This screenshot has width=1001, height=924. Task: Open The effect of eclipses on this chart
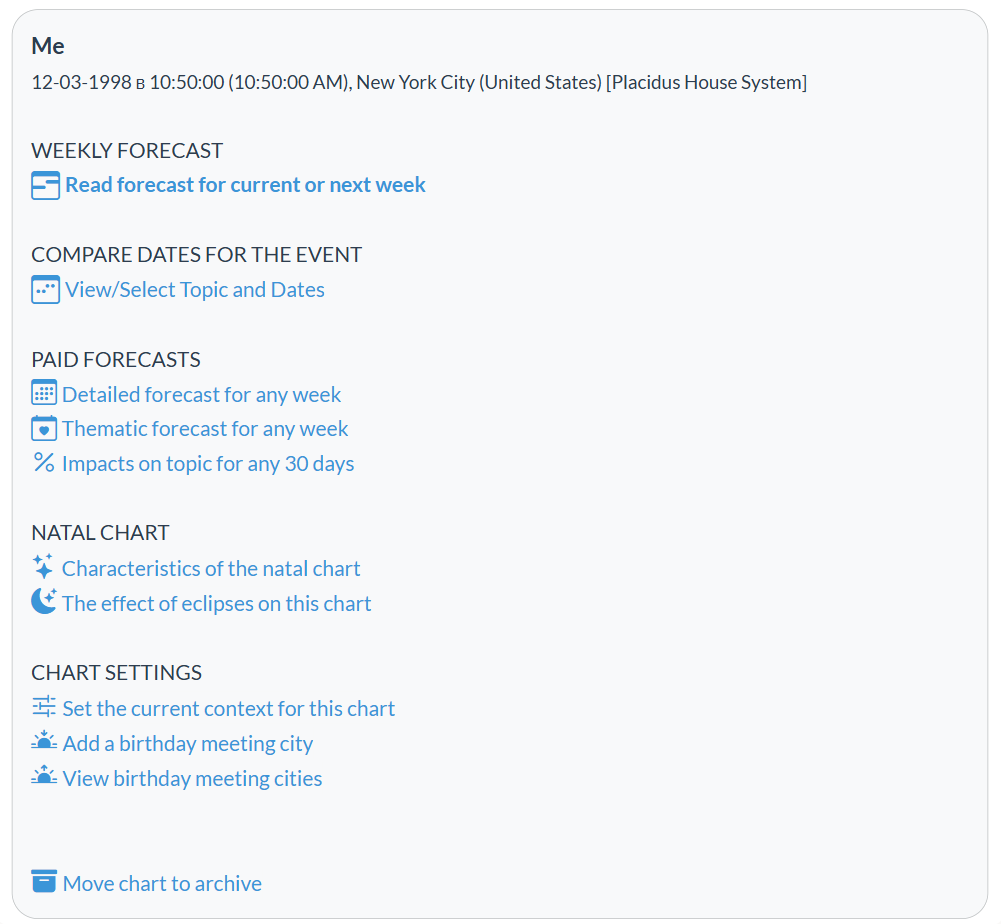216,603
